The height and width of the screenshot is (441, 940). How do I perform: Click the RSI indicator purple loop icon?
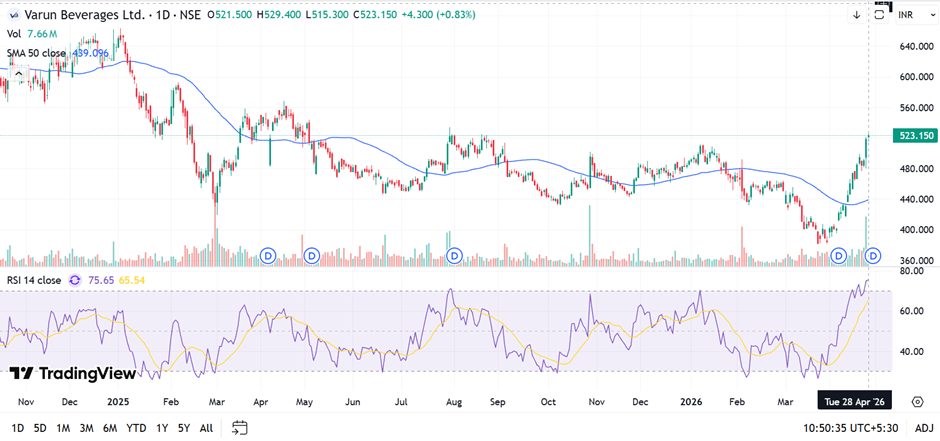pyautogui.click(x=73, y=281)
